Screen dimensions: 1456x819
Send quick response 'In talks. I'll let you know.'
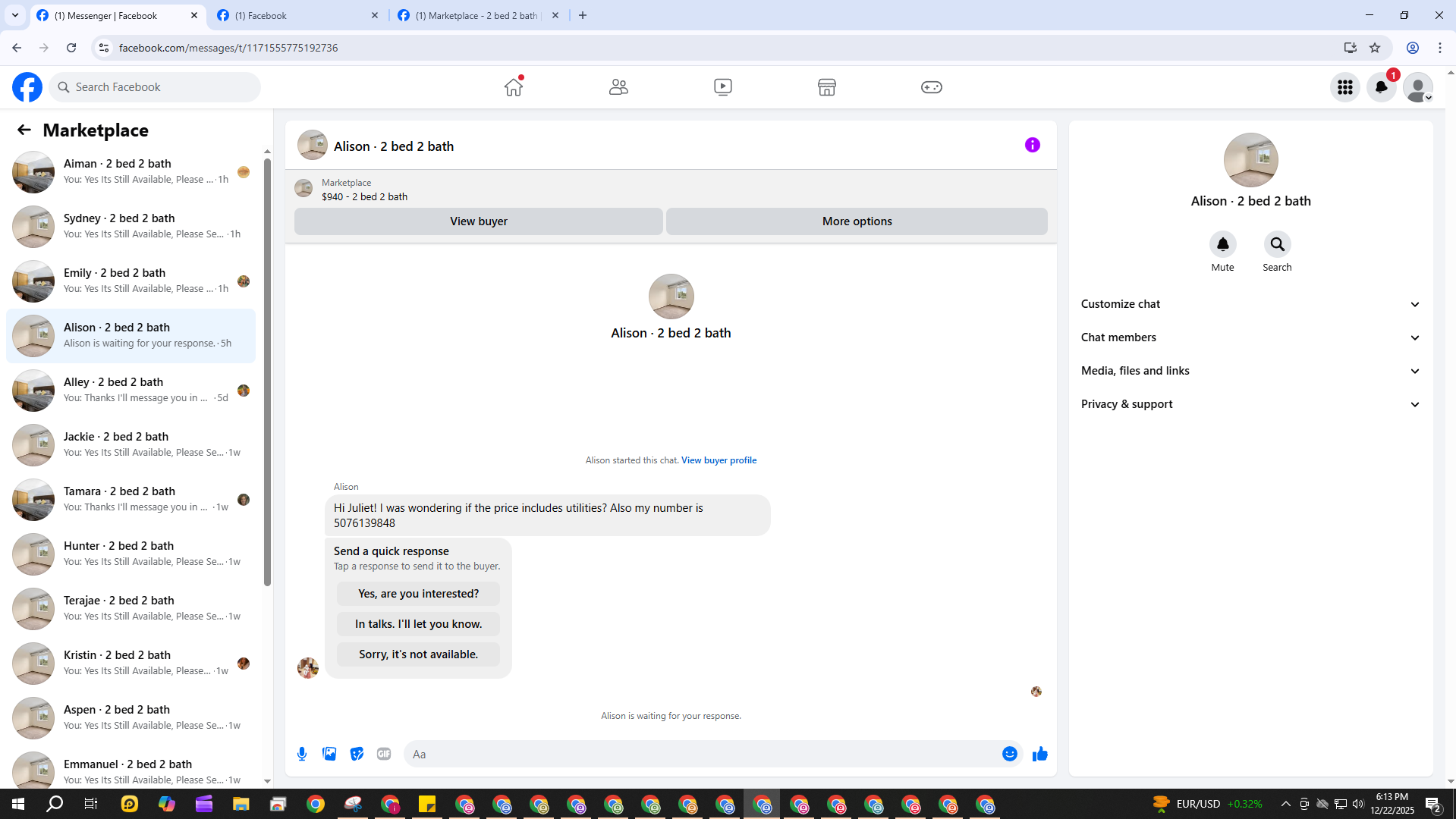tap(418, 624)
